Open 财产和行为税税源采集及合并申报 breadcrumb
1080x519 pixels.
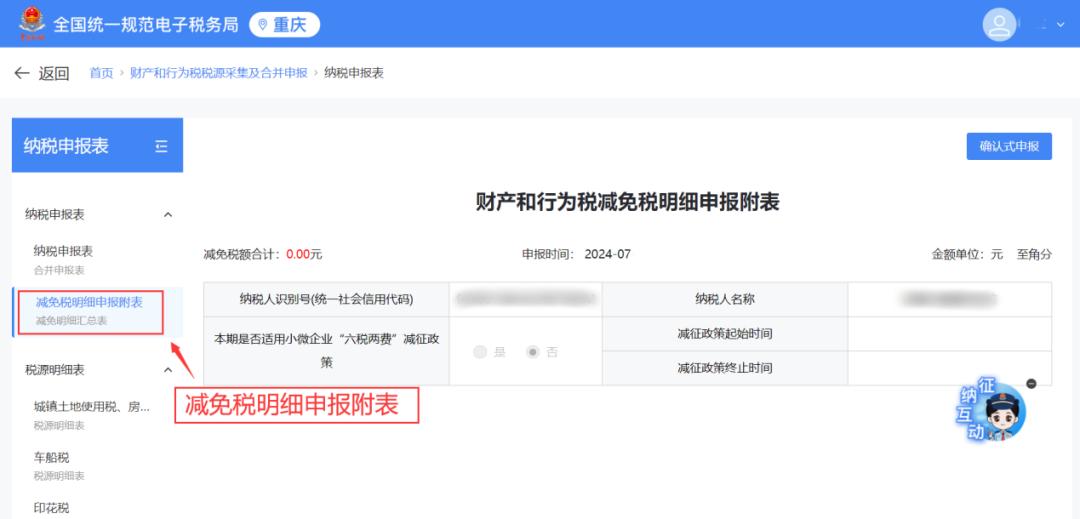(x=218, y=73)
